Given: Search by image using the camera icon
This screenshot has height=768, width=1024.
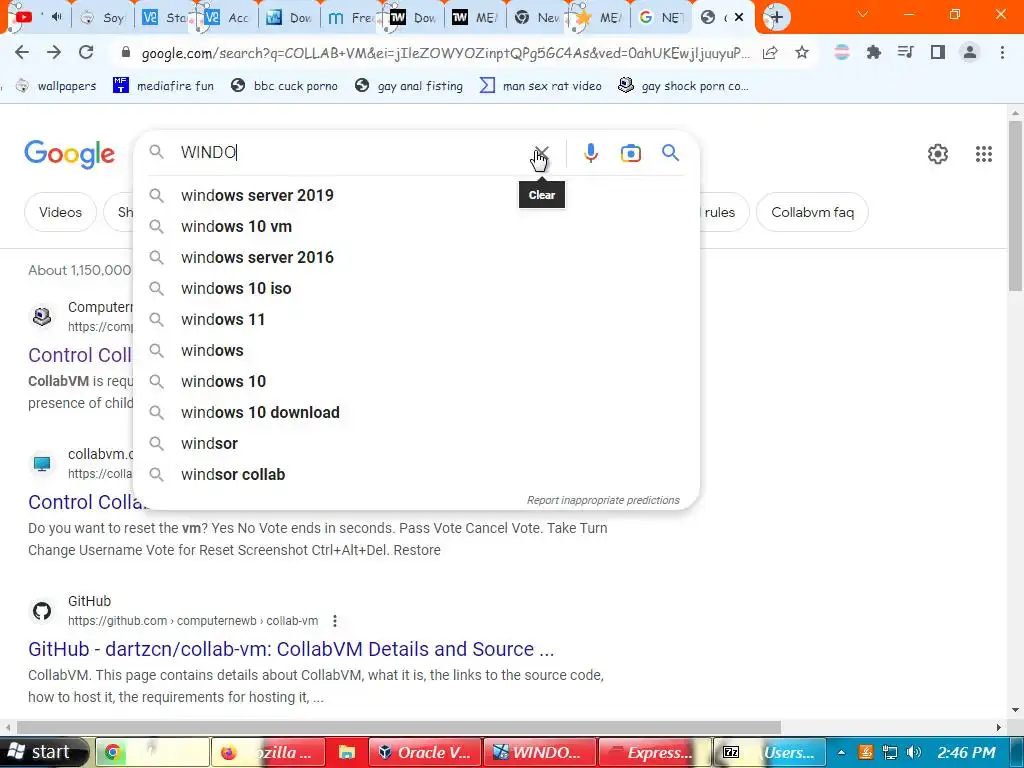Looking at the screenshot, I should point(630,153).
